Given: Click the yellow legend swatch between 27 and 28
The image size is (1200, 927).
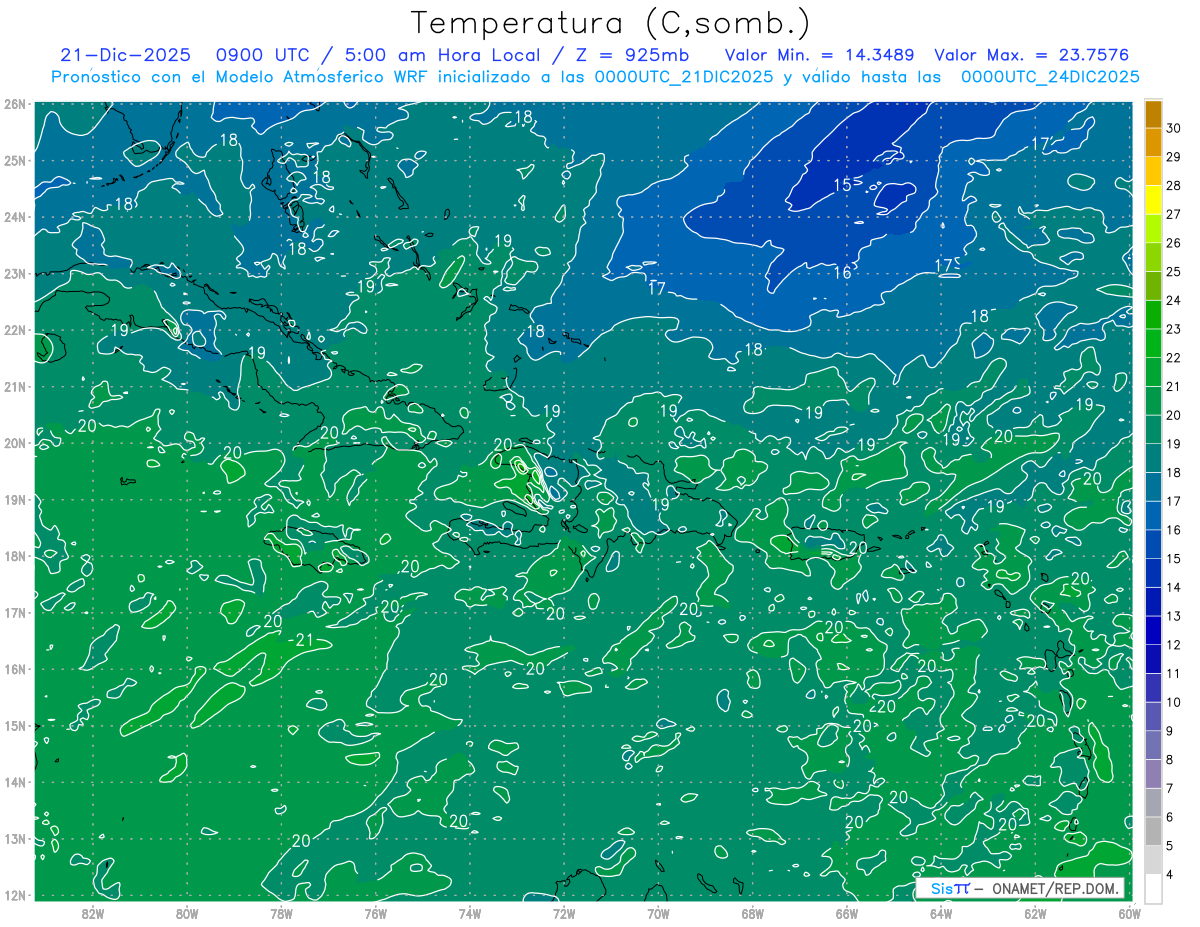Looking at the screenshot, I should [x=1153, y=199].
